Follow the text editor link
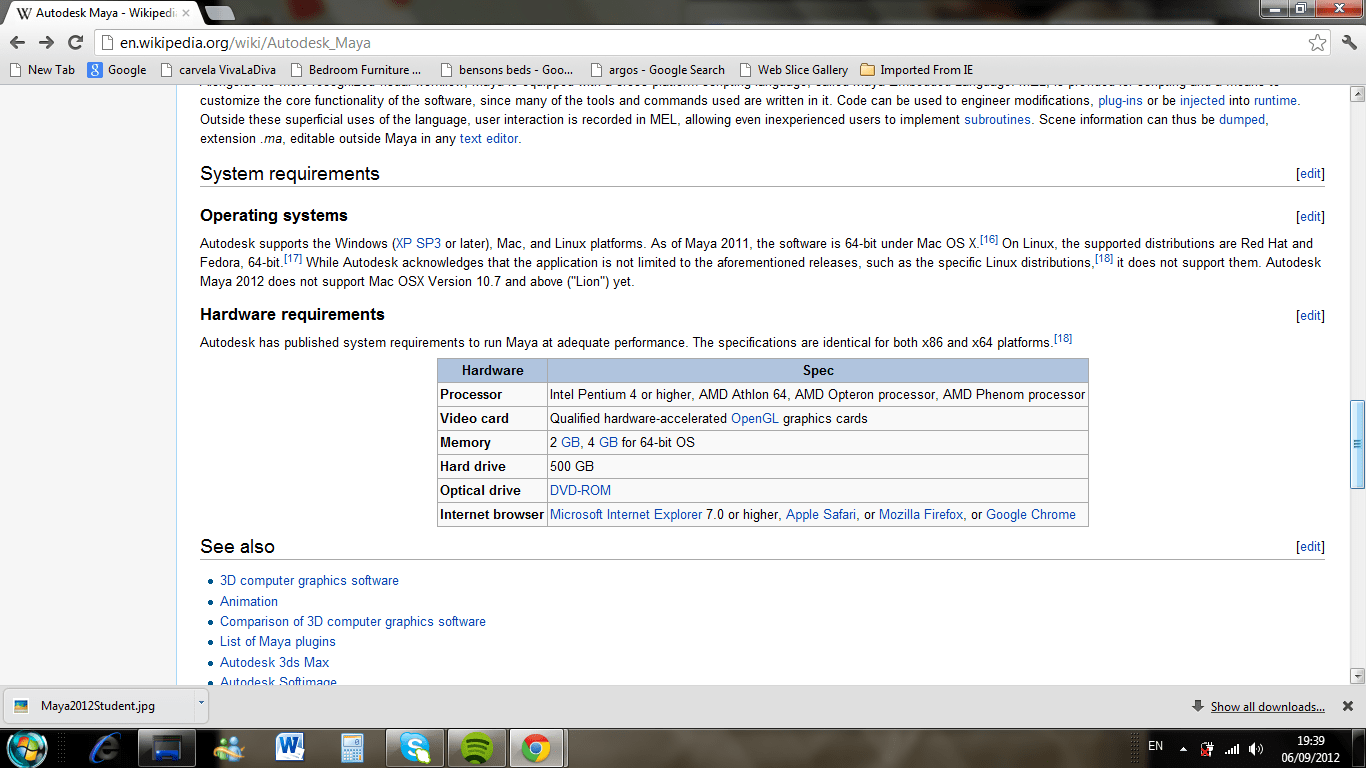The height and width of the screenshot is (768, 1366). click(x=488, y=139)
